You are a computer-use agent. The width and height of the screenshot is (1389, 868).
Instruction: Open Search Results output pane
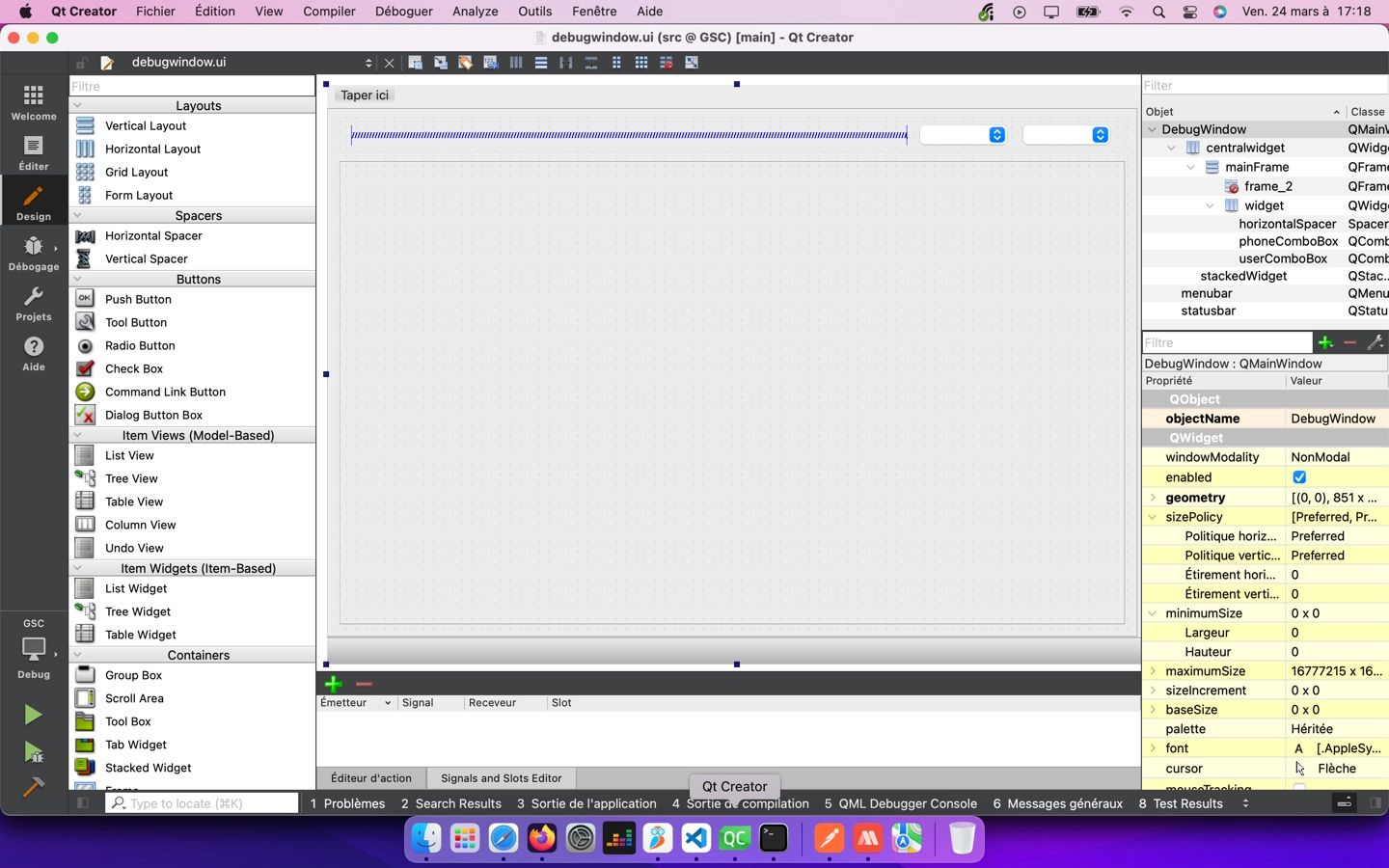pos(450,803)
